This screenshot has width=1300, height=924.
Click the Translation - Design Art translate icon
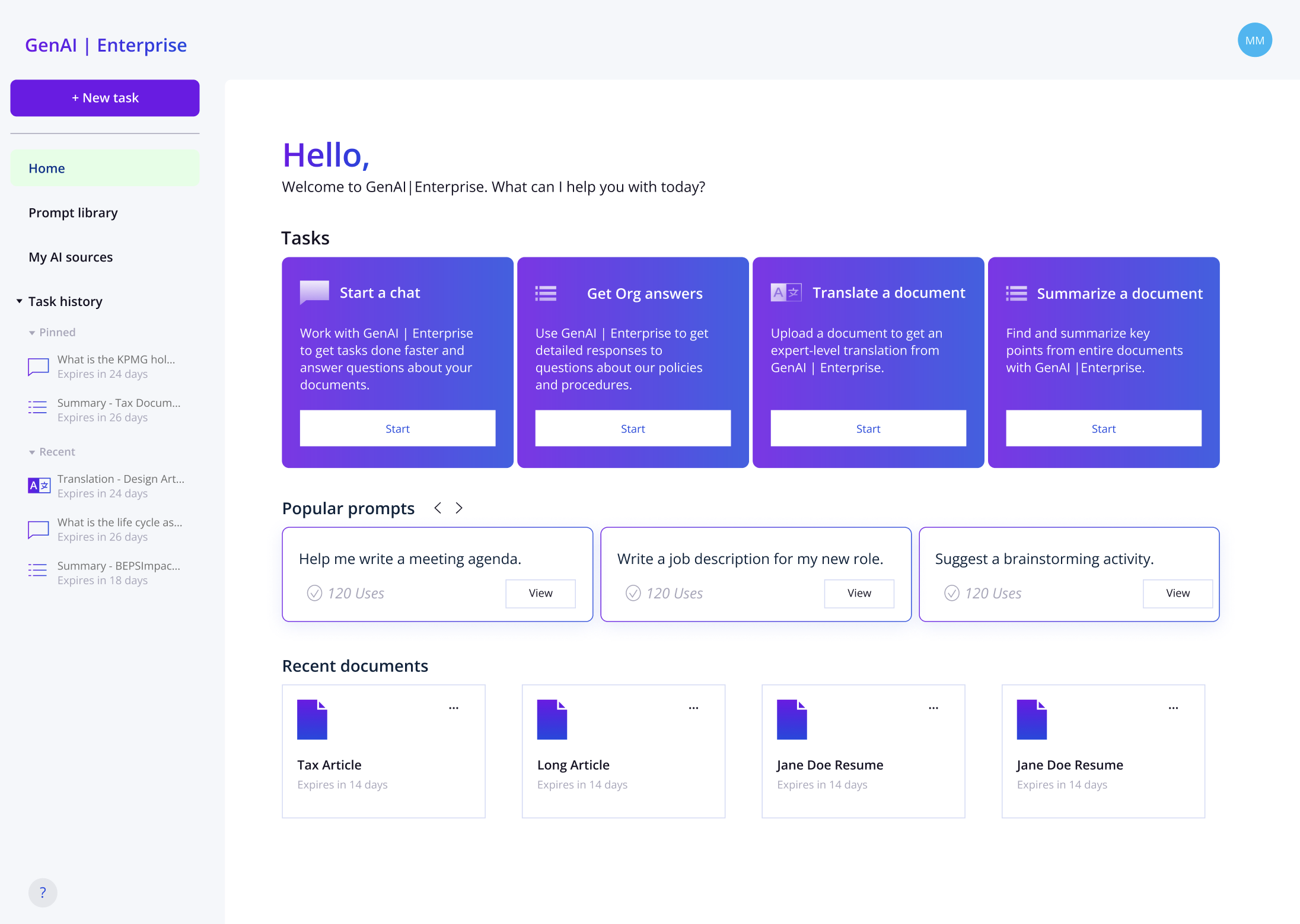[x=39, y=486]
